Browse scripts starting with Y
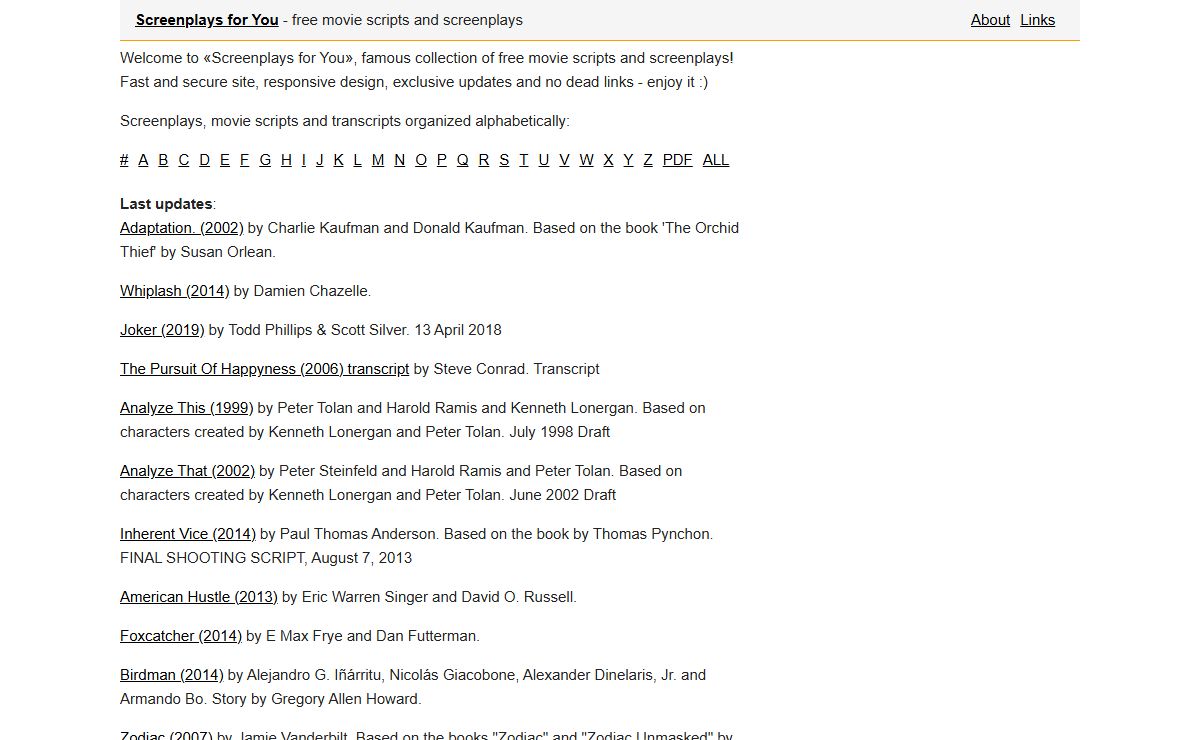The image size is (1200, 740). click(628, 160)
